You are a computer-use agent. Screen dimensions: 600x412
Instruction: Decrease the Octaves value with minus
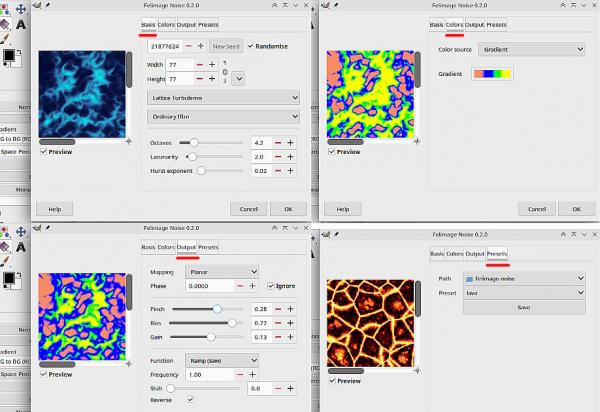(x=278, y=143)
